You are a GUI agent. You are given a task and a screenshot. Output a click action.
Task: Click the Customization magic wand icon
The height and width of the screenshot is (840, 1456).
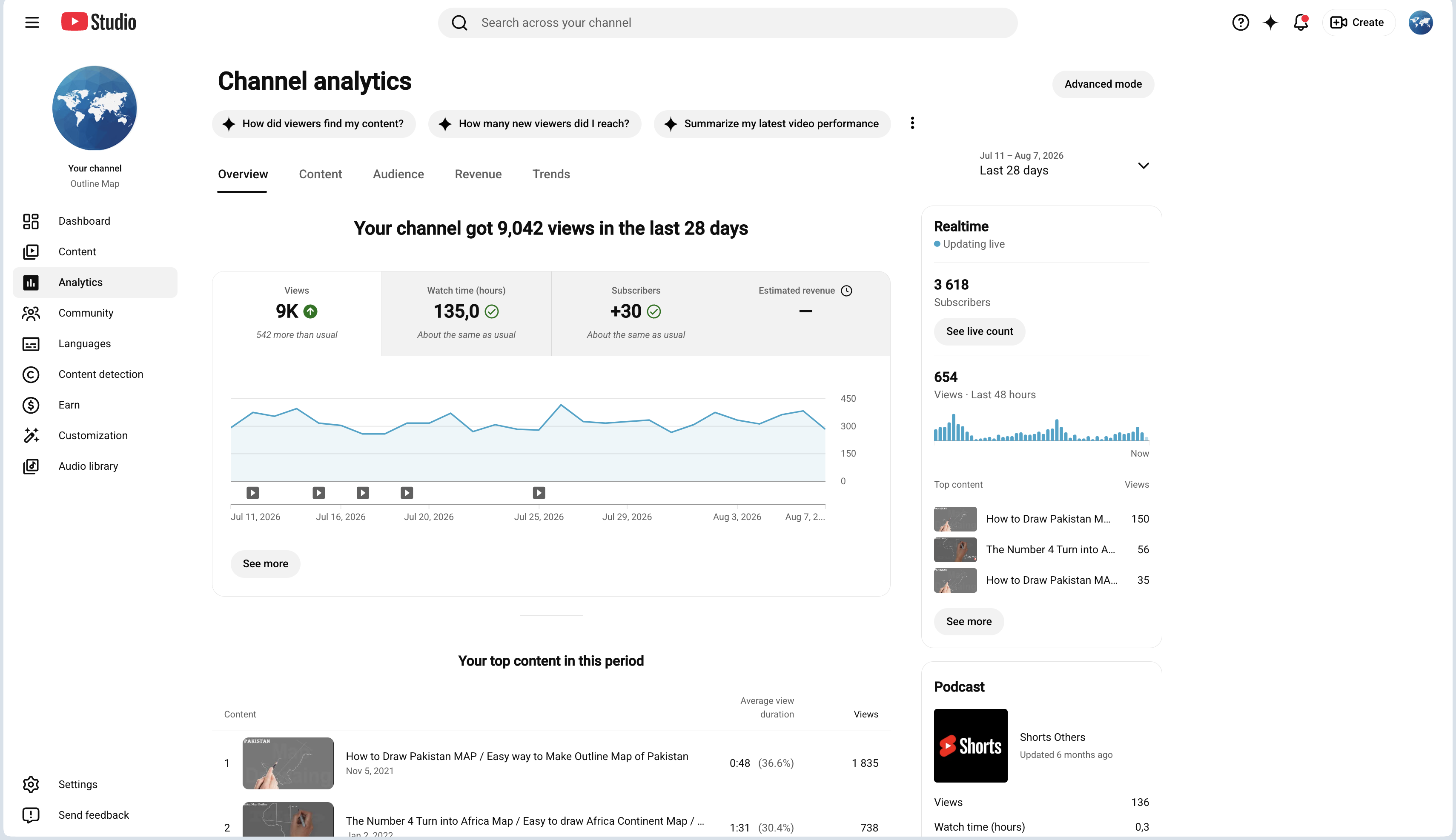tap(31, 436)
